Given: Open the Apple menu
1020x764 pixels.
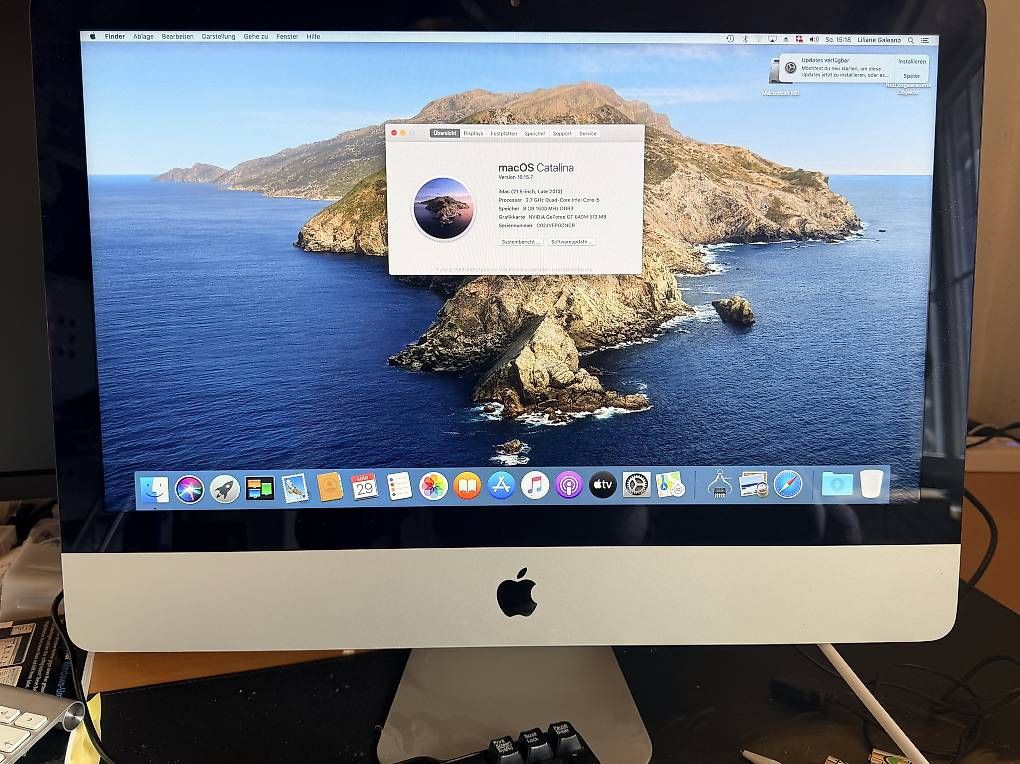Looking at the screenshot, I should point(92,36).
